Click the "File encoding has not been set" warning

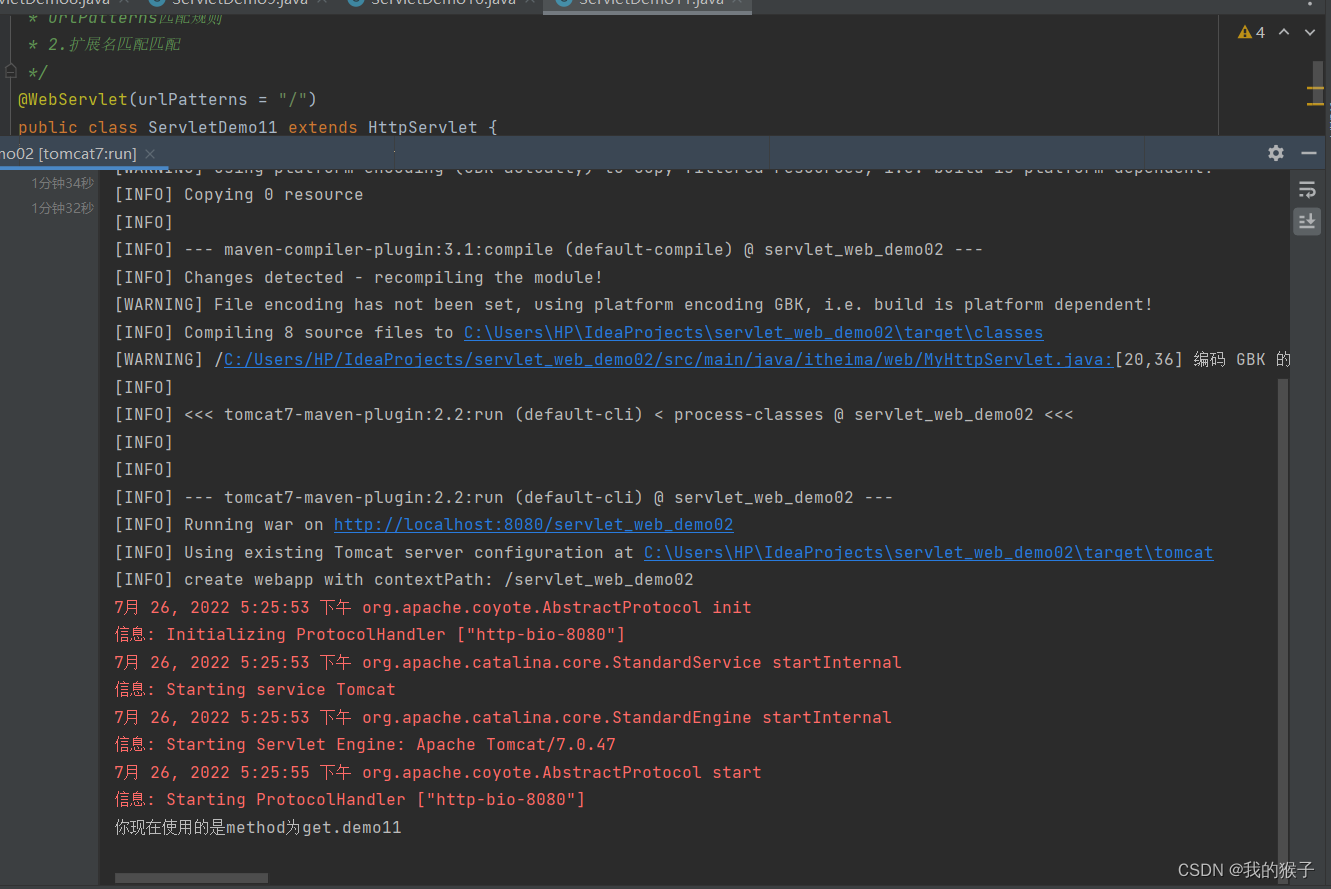[634, 305]
